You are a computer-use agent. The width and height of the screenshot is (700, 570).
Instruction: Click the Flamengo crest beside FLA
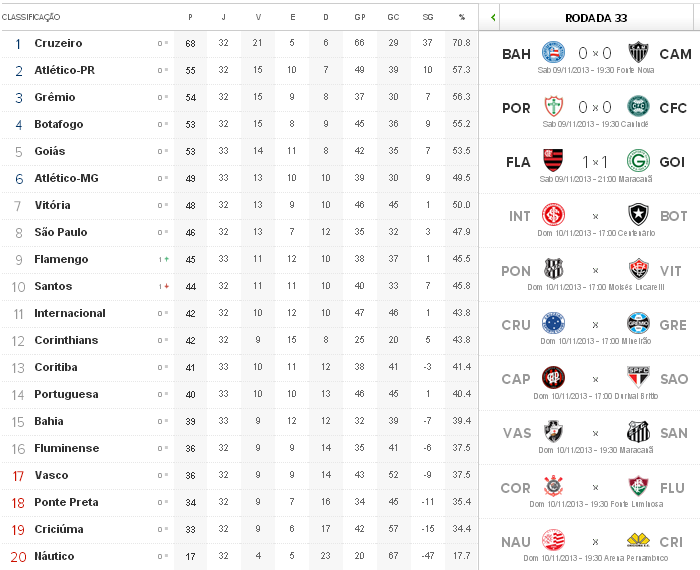click(x=552, y=160)
